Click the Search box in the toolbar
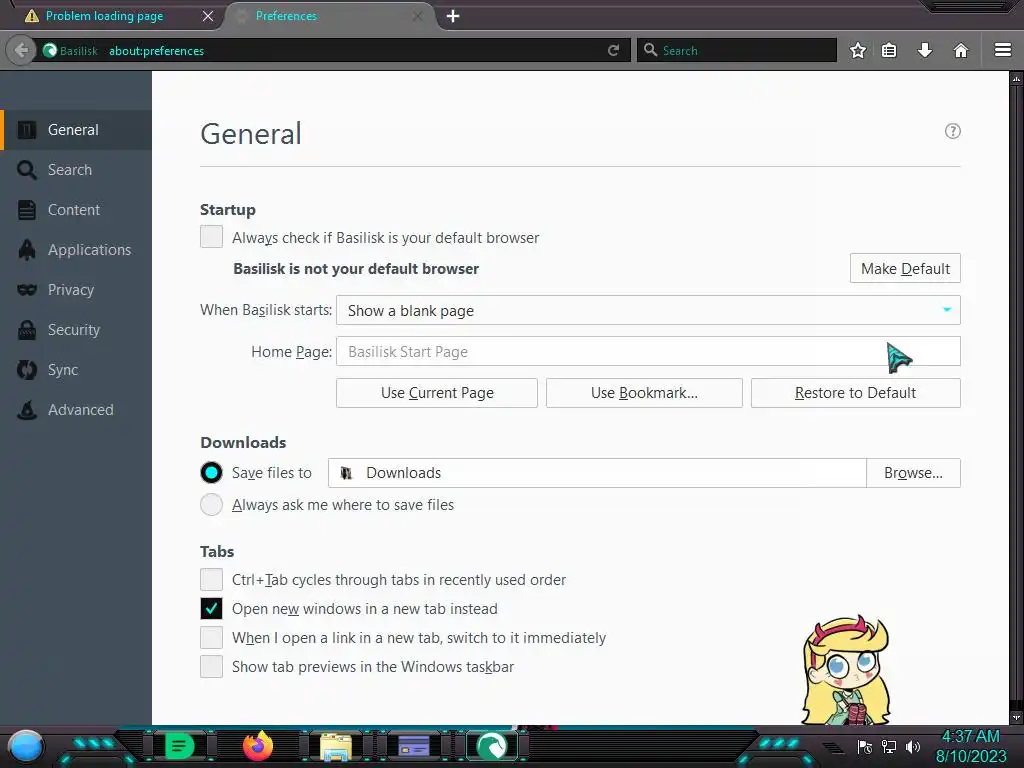The height and width of the screenshot is (768, 1024). coord(737,50)
